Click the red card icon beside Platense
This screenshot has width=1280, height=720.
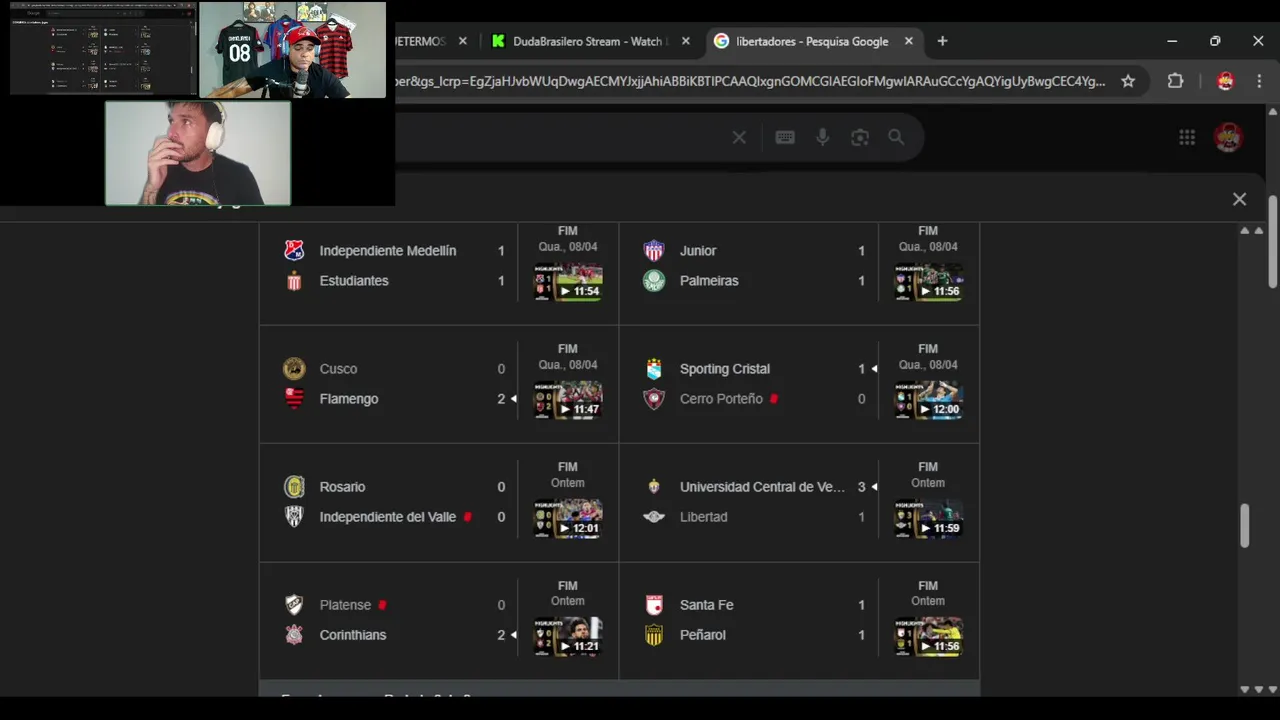coord(382,605)
